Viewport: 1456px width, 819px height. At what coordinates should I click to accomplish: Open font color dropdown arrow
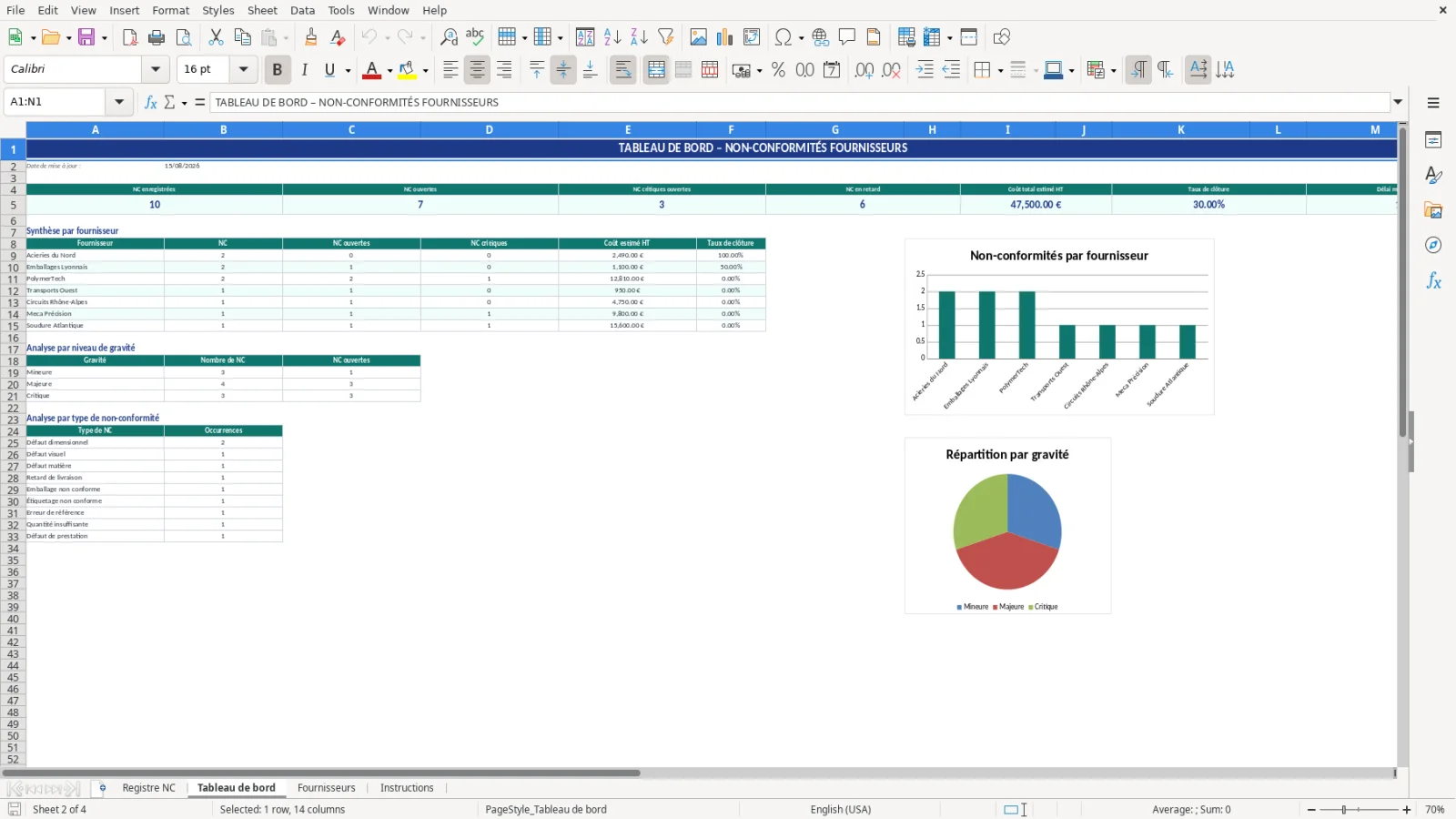click(x=389, y=70)
